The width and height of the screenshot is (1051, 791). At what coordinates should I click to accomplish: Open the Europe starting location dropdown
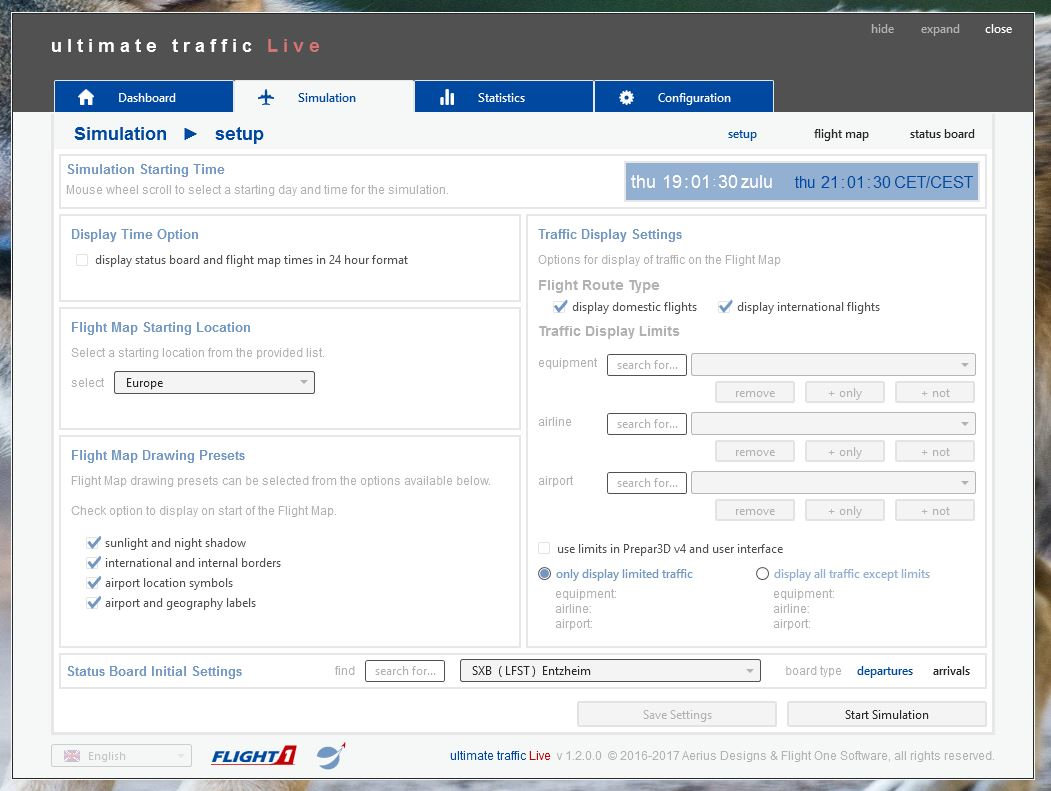point(214,383)
